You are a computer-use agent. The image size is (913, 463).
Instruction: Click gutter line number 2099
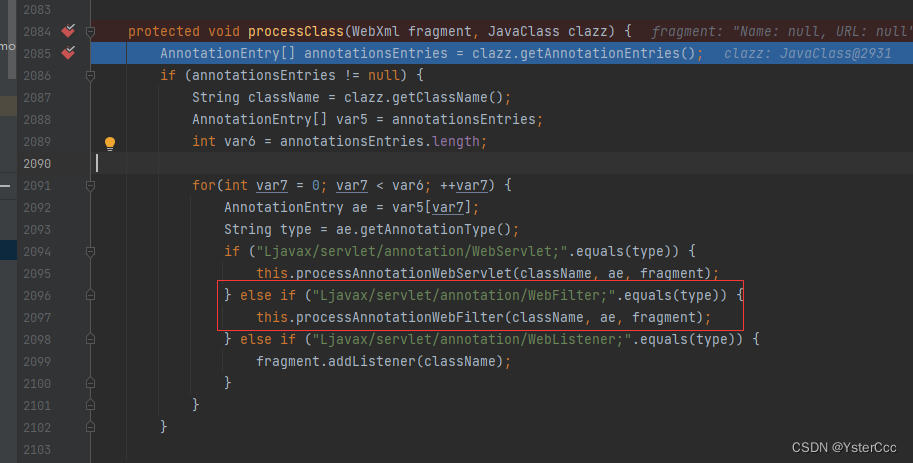tap(37, 362)
